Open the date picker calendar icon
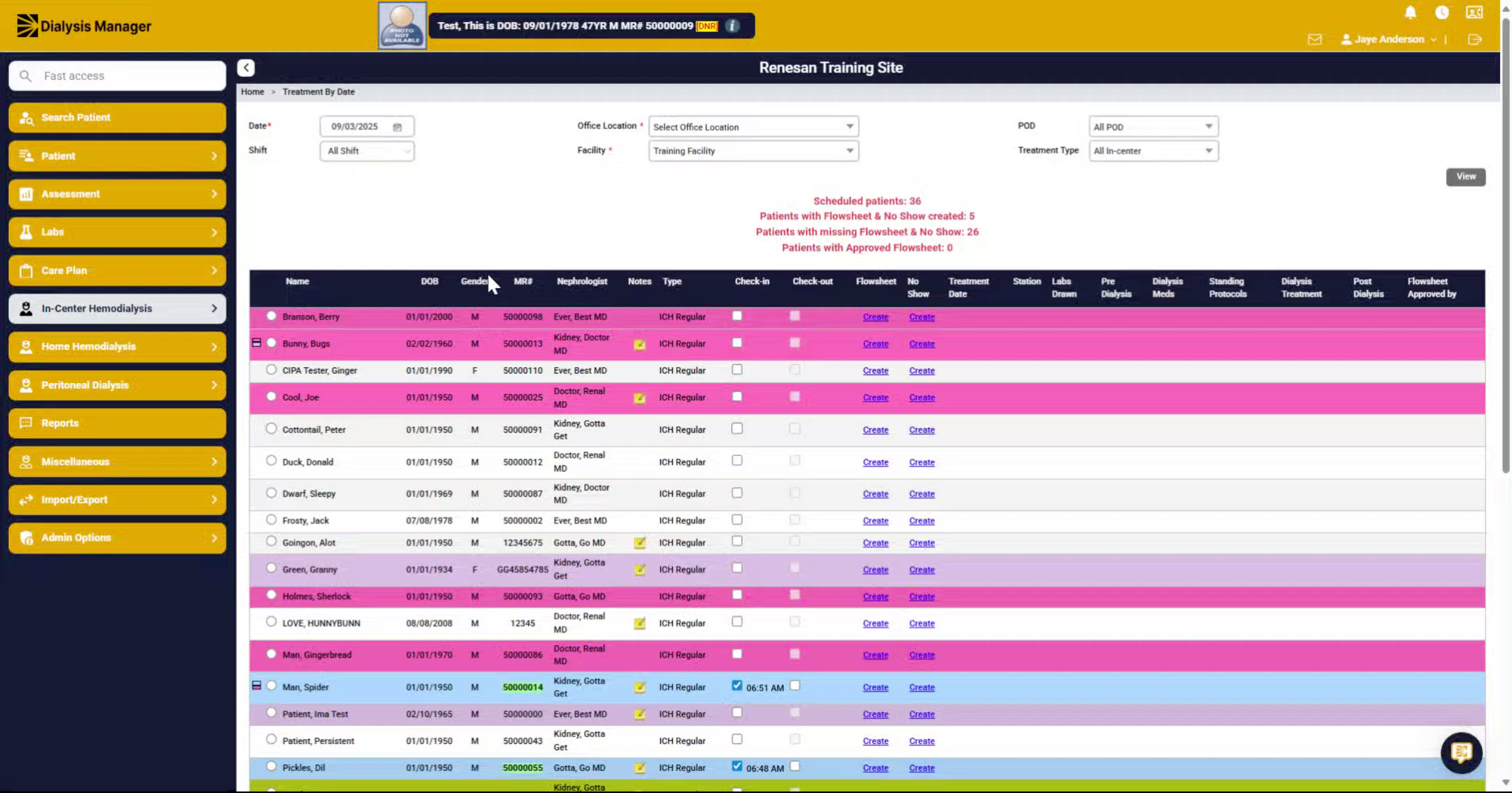Image resolution: width=1512 pixels, height=793 pixels. pyautogui.click(x=397, y=127)
